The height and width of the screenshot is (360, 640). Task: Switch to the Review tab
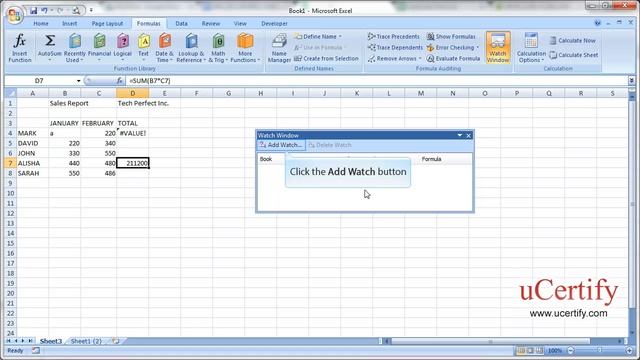(x=211, y=24)
